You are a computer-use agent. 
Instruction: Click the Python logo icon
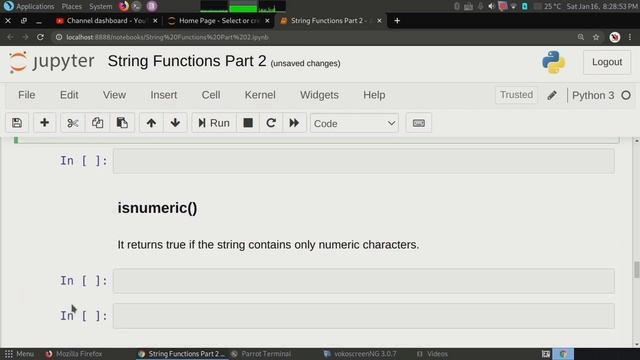553,62
